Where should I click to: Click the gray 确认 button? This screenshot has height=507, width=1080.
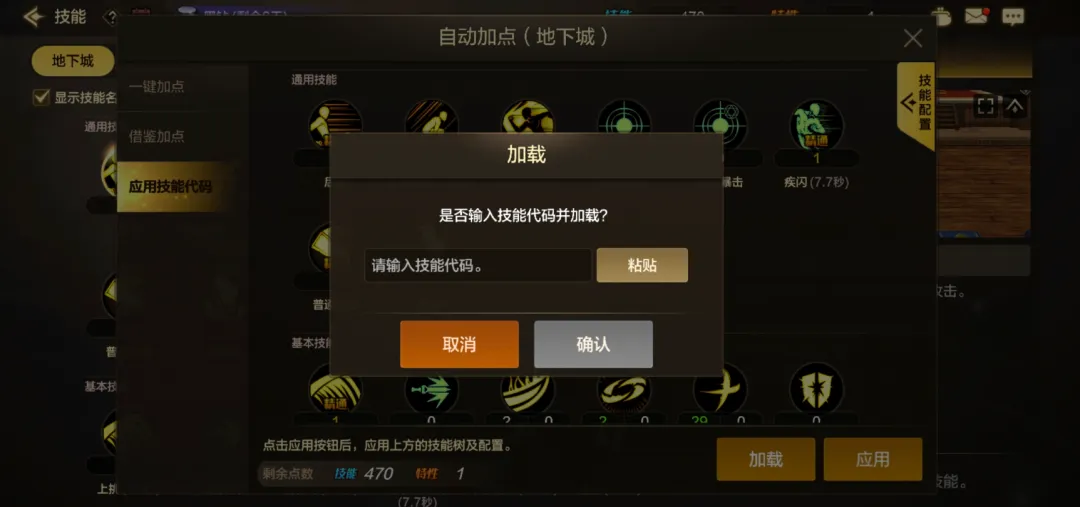coord(593,344)
